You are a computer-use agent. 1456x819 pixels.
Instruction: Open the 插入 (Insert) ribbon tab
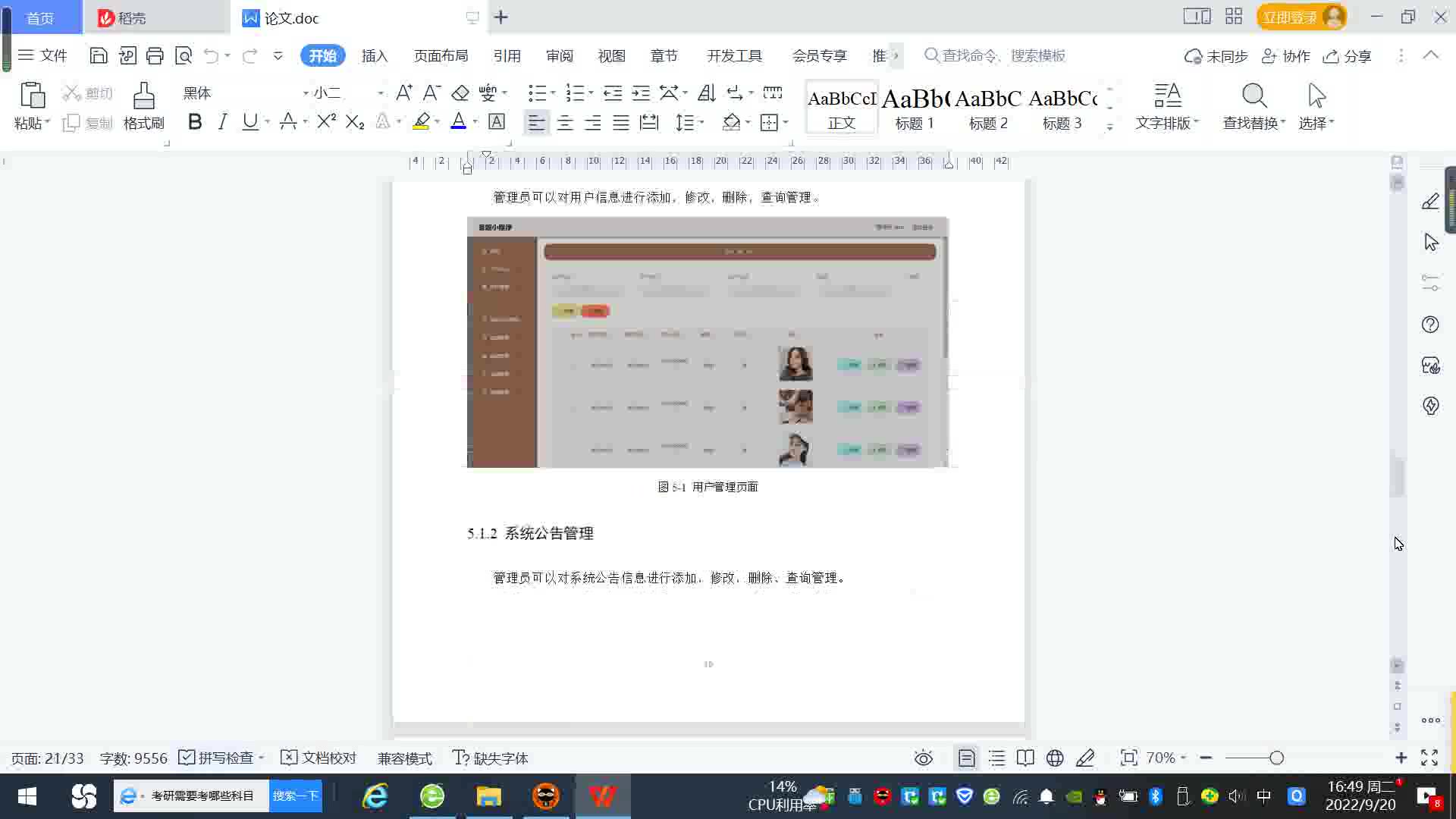(x=375, y=56)
